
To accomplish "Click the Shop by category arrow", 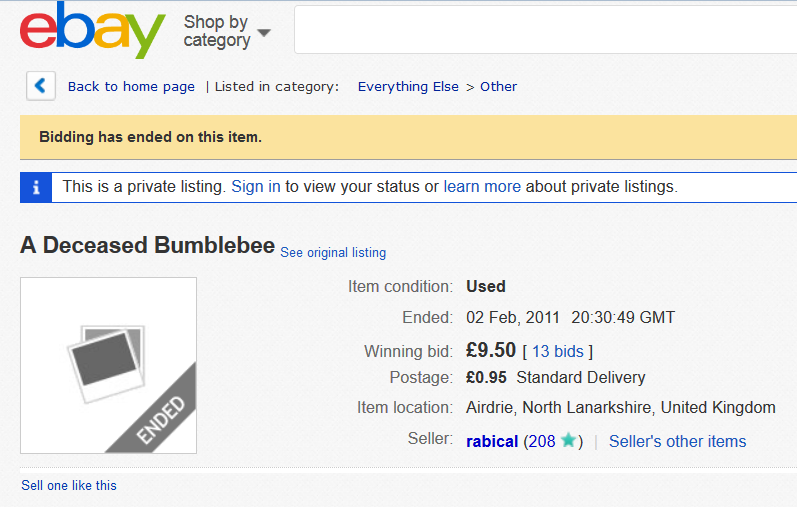I will click(264, 33).
